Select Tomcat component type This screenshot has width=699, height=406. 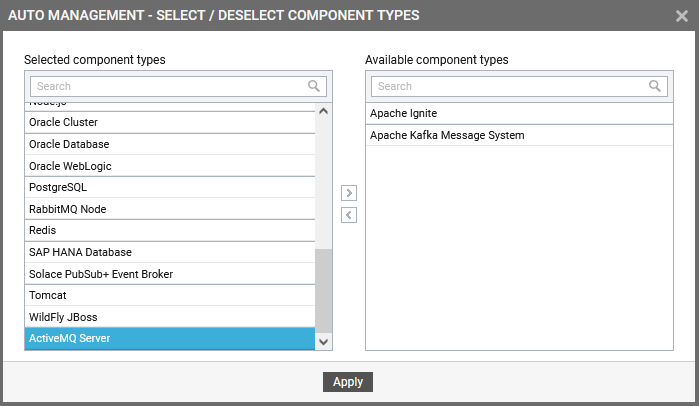(x=170, y=295)
